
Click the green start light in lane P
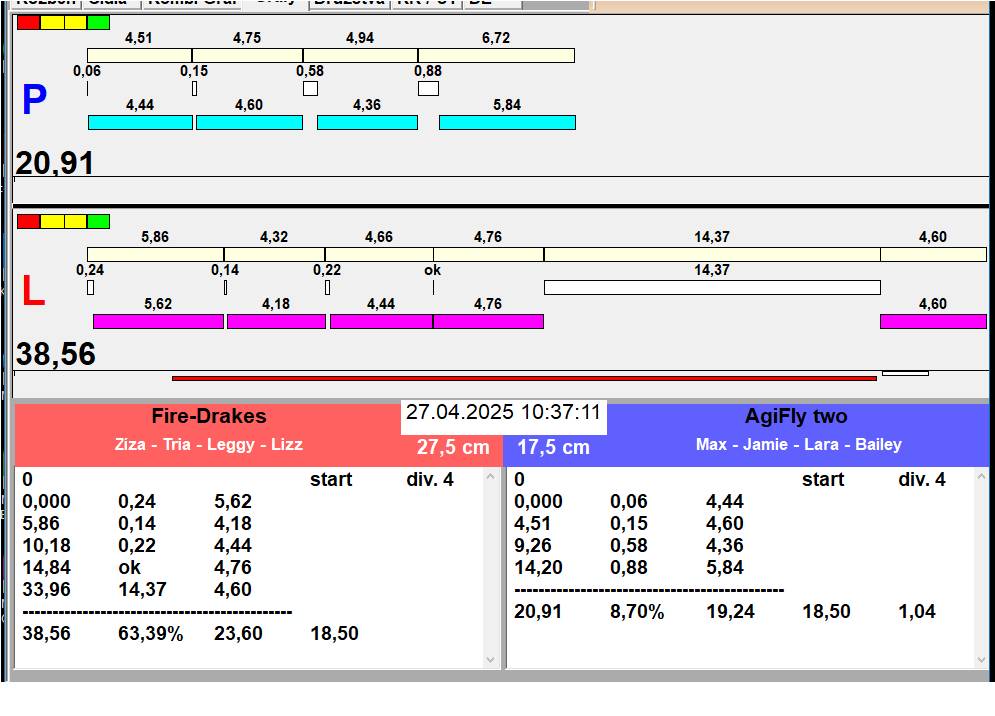click(99, 22)
